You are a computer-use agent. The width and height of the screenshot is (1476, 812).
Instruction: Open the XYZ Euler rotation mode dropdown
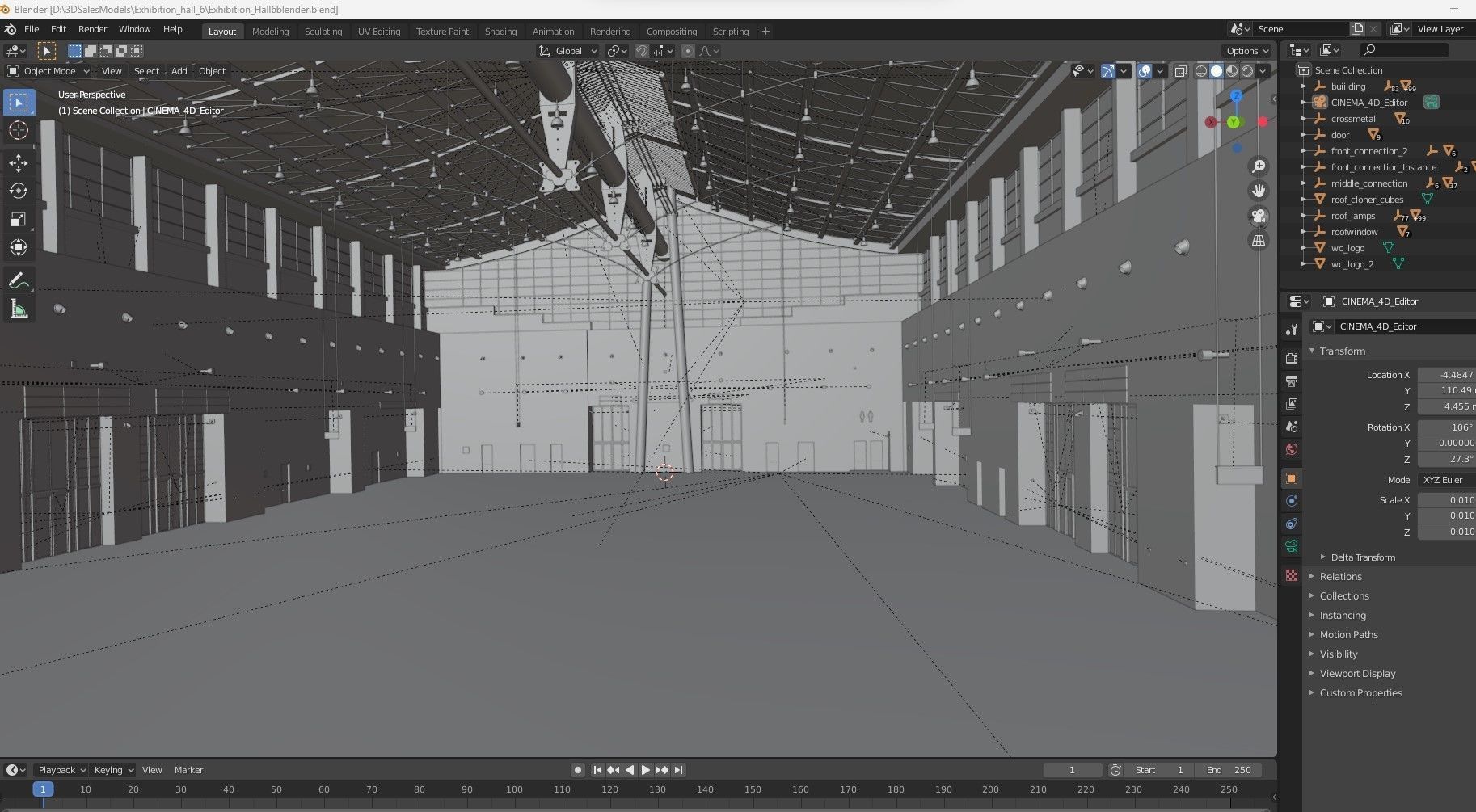[x=1447, y=480]
